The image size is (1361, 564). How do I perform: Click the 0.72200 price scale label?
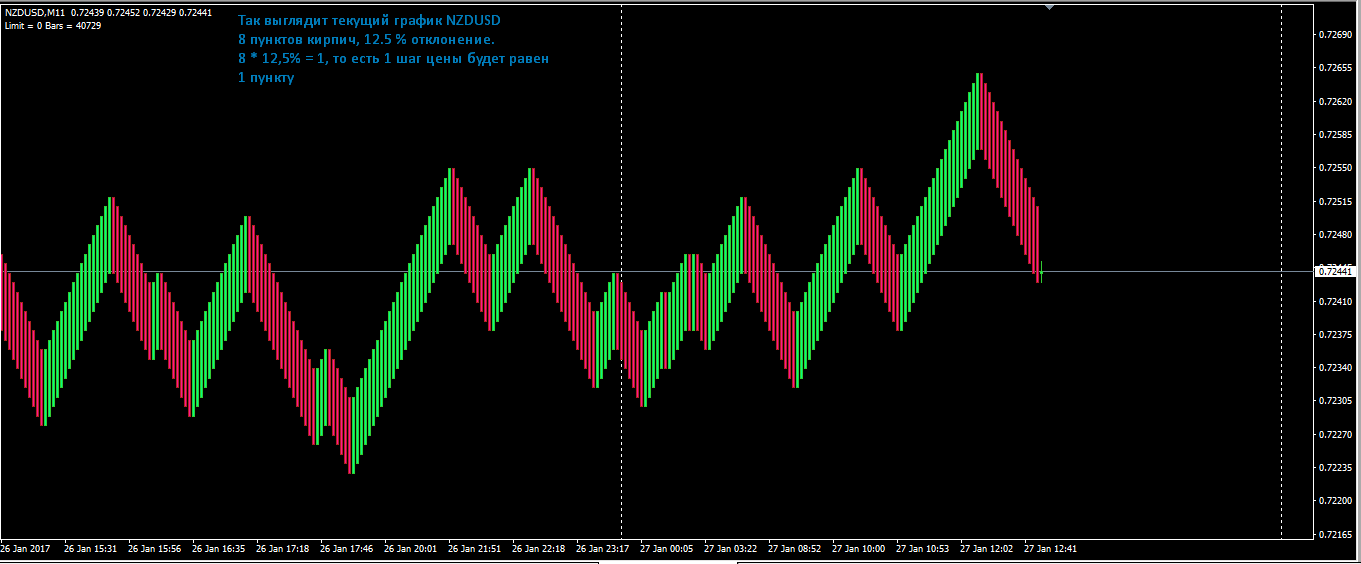[x=1336, y=501]
